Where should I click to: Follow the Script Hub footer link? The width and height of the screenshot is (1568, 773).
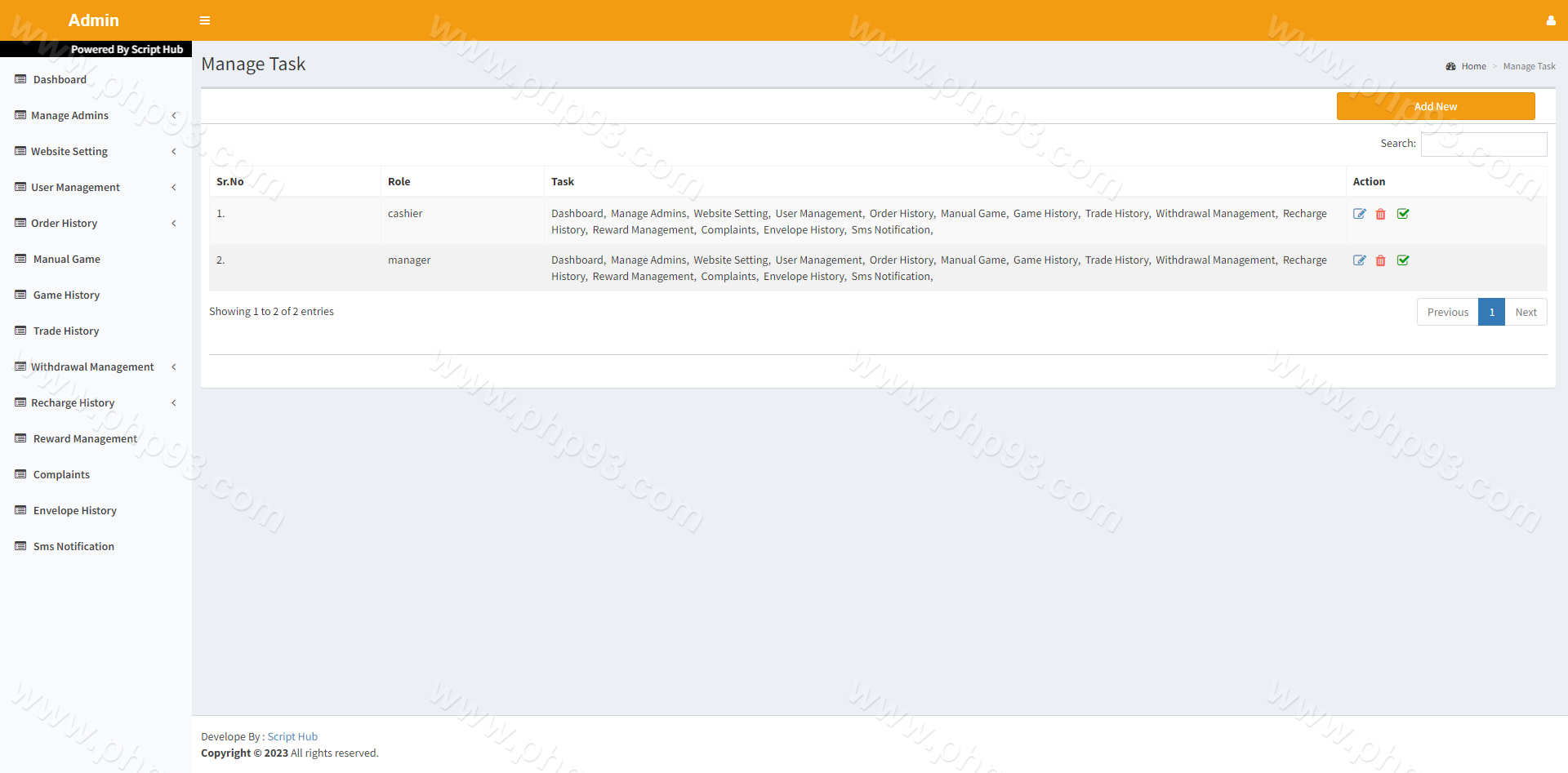click(292, 736)
